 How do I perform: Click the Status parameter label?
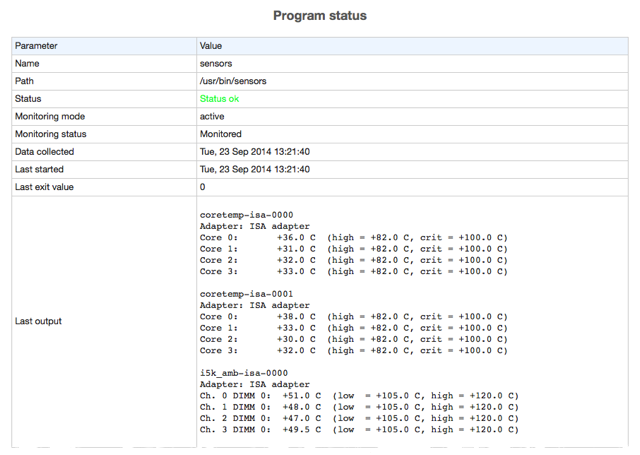point(28,98)
